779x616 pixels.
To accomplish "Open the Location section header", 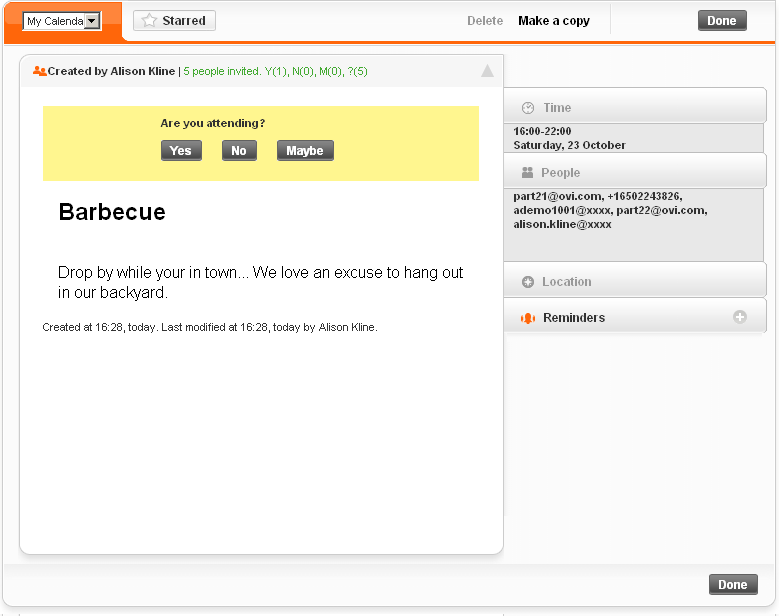I will pyautogui.click(x=635, y=280).
